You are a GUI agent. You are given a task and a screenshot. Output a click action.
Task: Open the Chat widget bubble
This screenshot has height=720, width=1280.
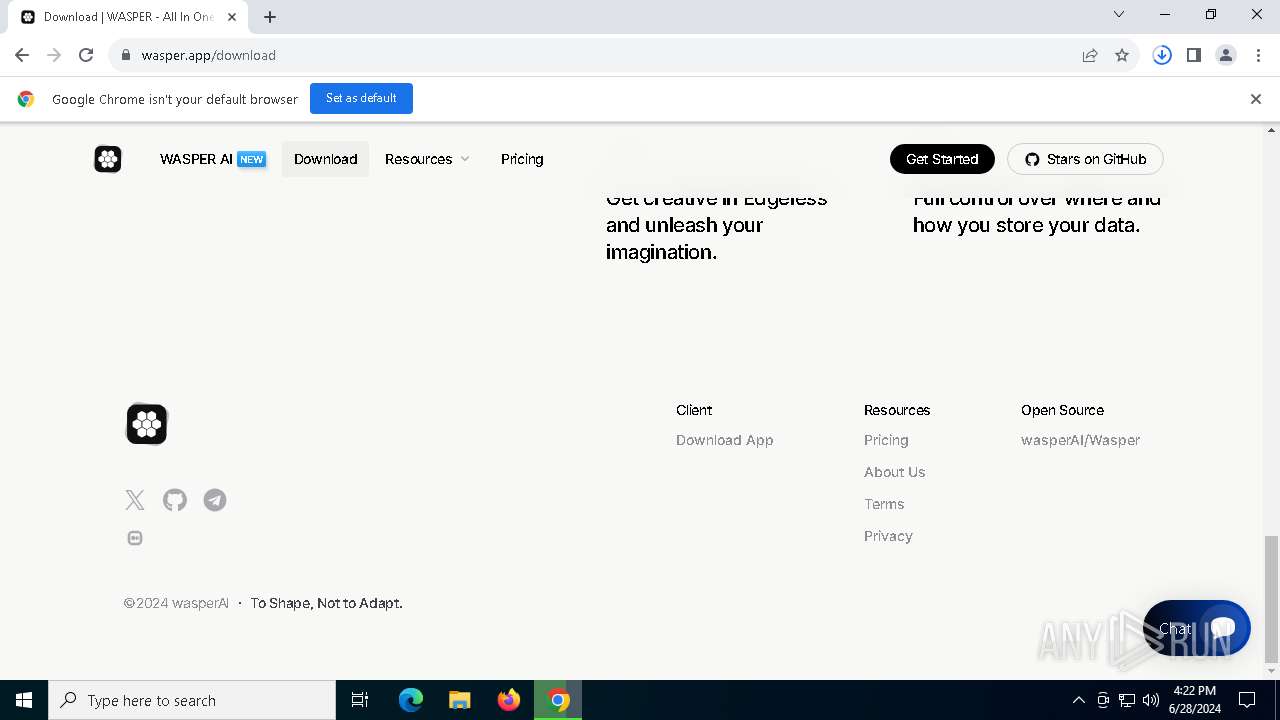(1196, 628)
